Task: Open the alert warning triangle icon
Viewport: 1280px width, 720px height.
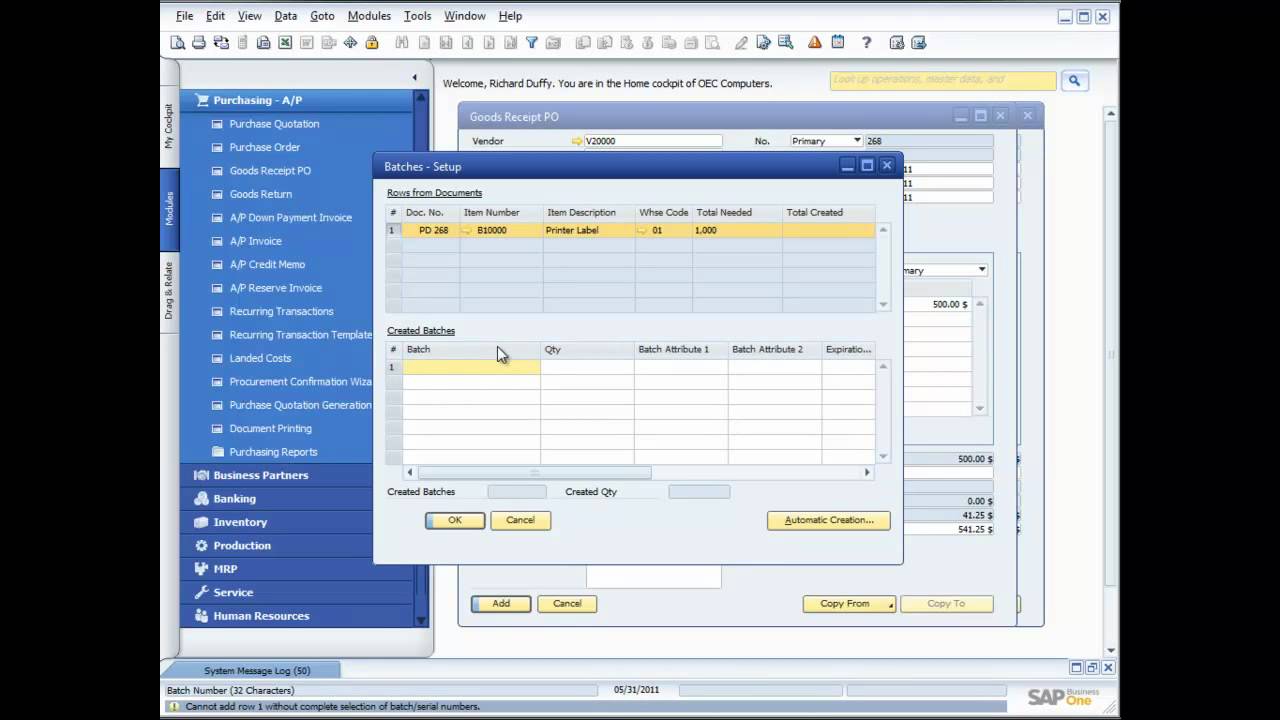Action: coord(815,42)
